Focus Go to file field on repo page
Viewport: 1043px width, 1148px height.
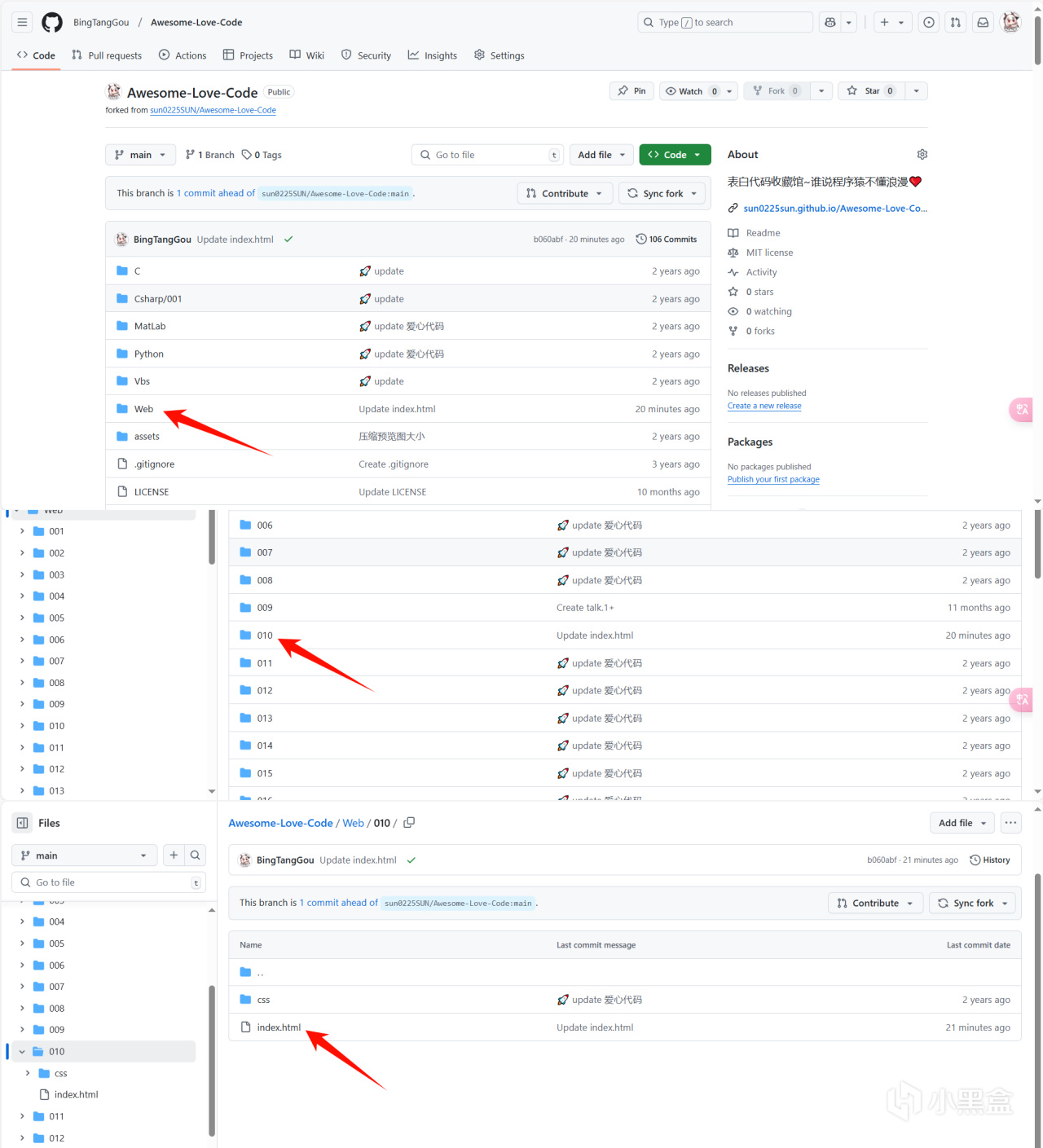click(487, 155)
